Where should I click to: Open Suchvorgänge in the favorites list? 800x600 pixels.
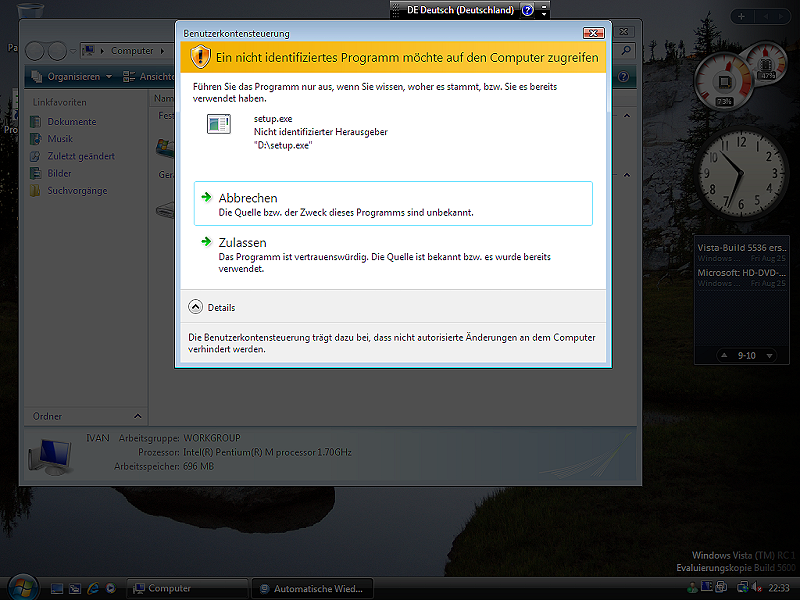tap(77, 190)
